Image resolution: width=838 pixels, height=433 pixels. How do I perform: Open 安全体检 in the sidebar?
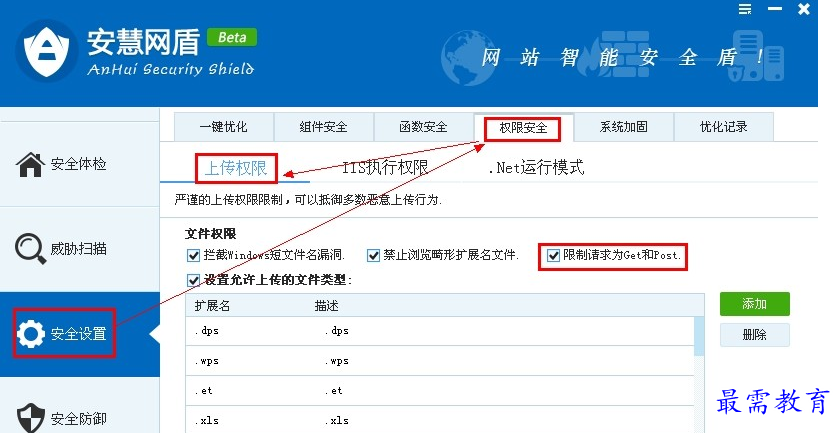pyautogui.click(x=80, y=164)
